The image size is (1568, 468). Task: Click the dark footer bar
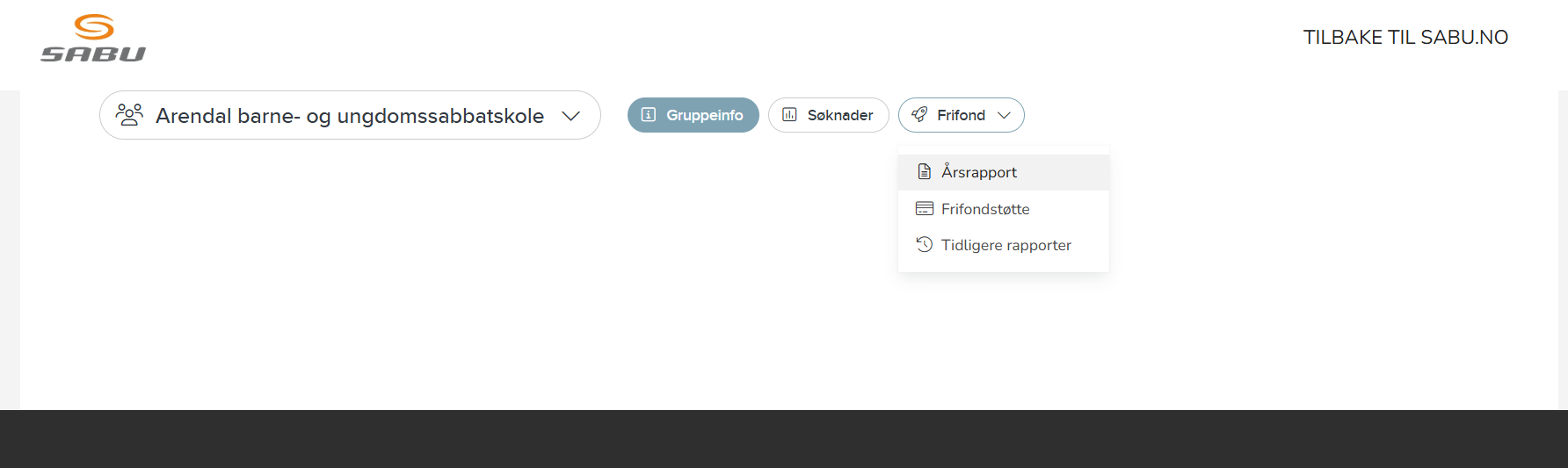tap(784, 439)
